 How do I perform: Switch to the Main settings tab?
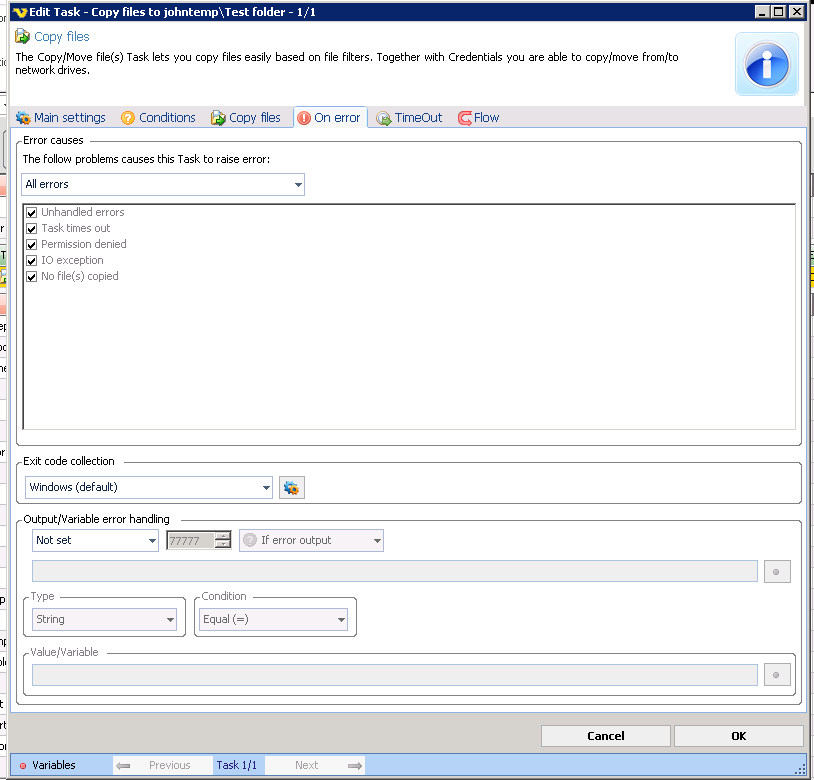(61, 118)
